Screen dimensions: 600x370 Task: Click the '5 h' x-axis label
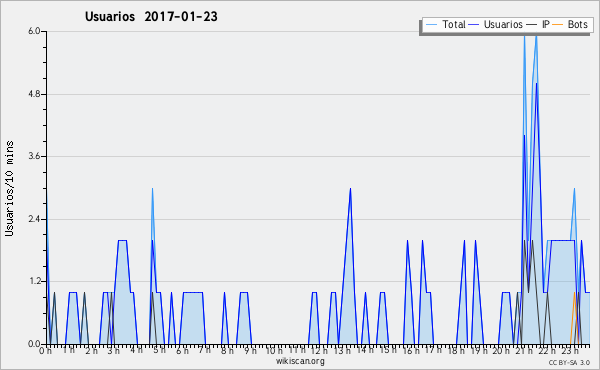tap(160, 350)
